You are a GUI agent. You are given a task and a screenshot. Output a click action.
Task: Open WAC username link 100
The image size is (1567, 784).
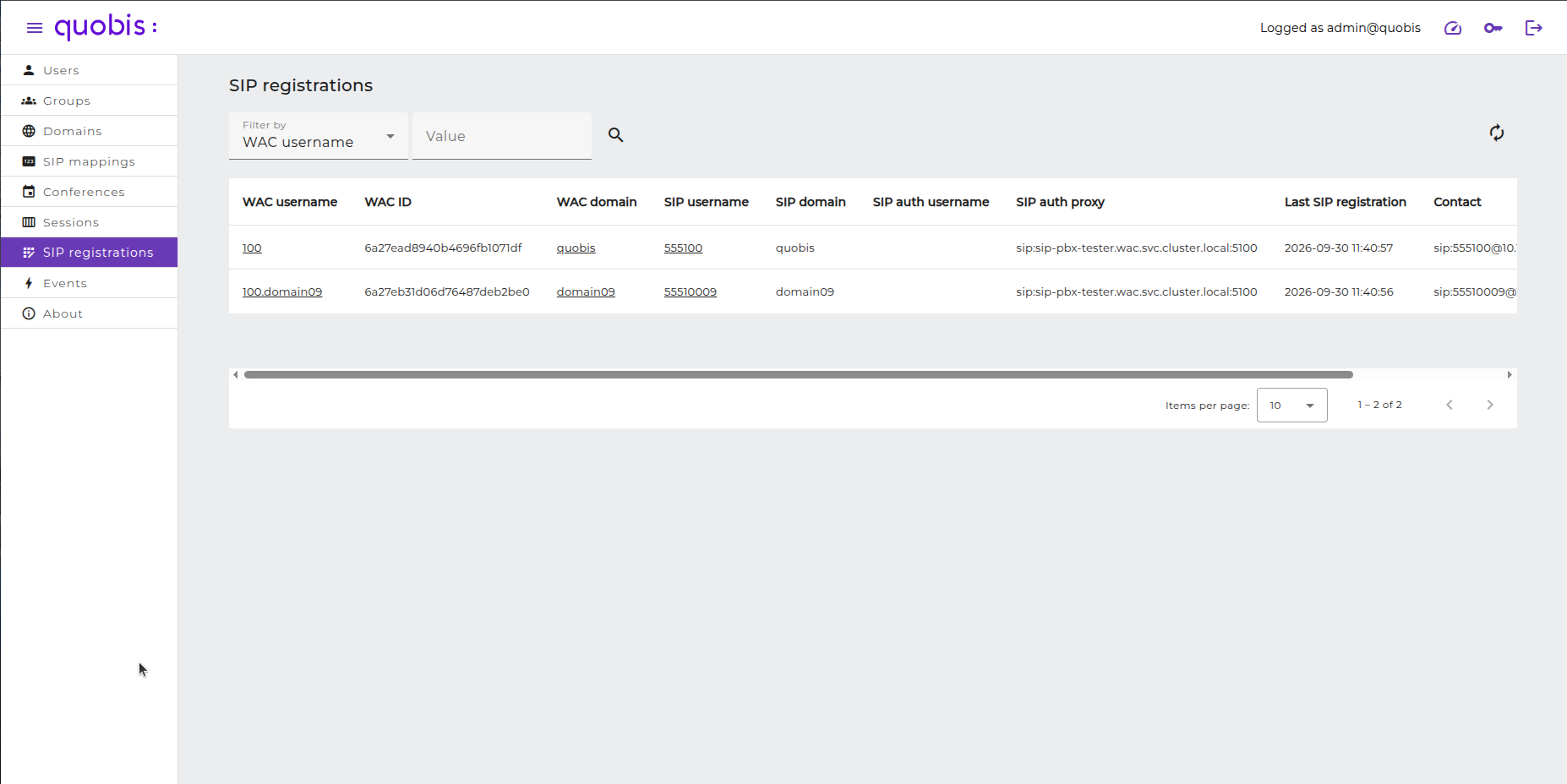pyautogui.click(x=252, y=248)
